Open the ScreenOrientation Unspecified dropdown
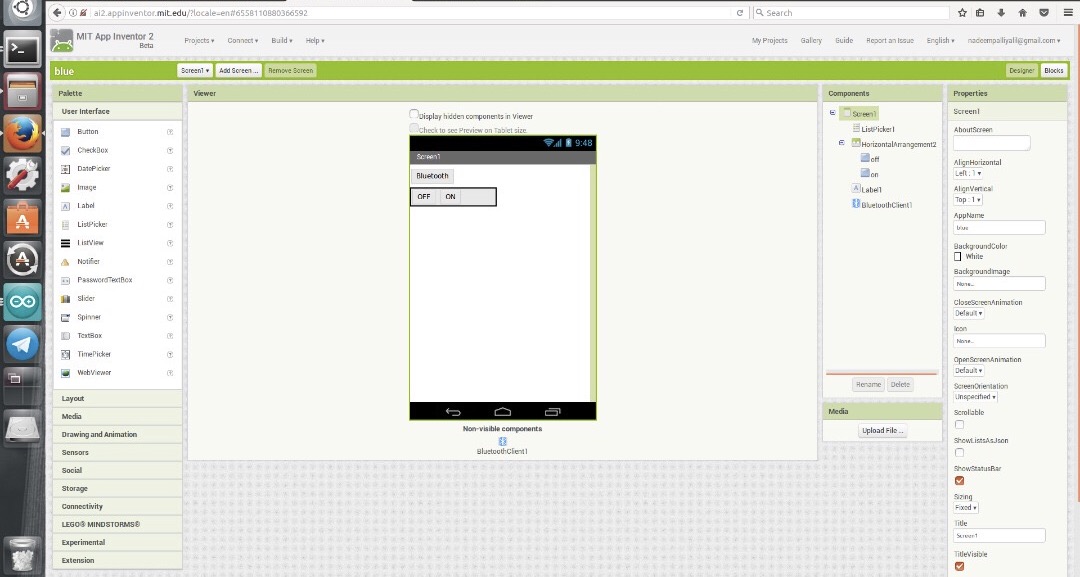The image size is (1080, 577). 975,397
